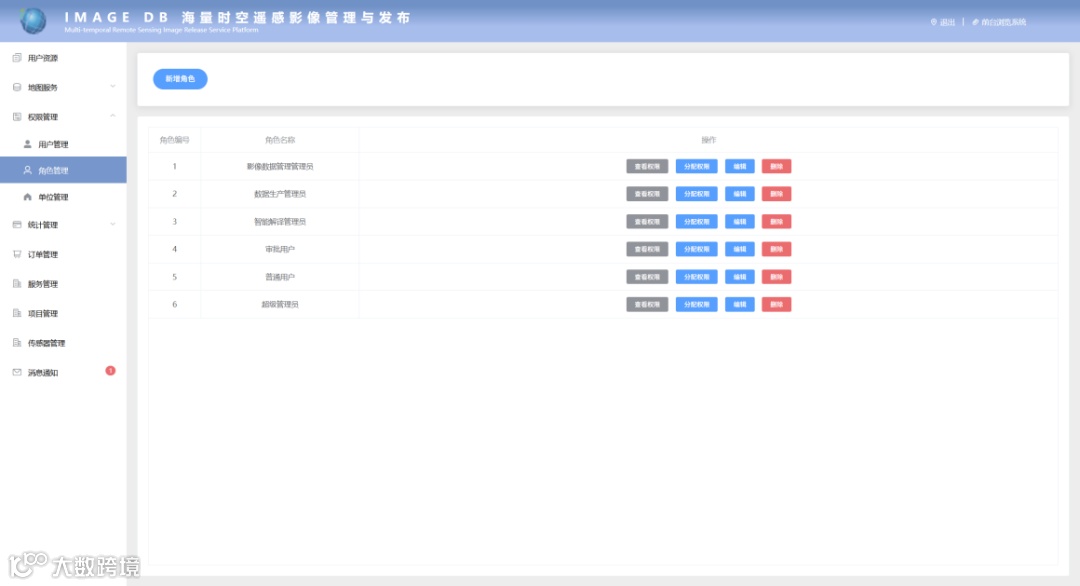The image size is (1080, 586).
Task: Click the 服务管理 document icon
Action: coord(17,284)
